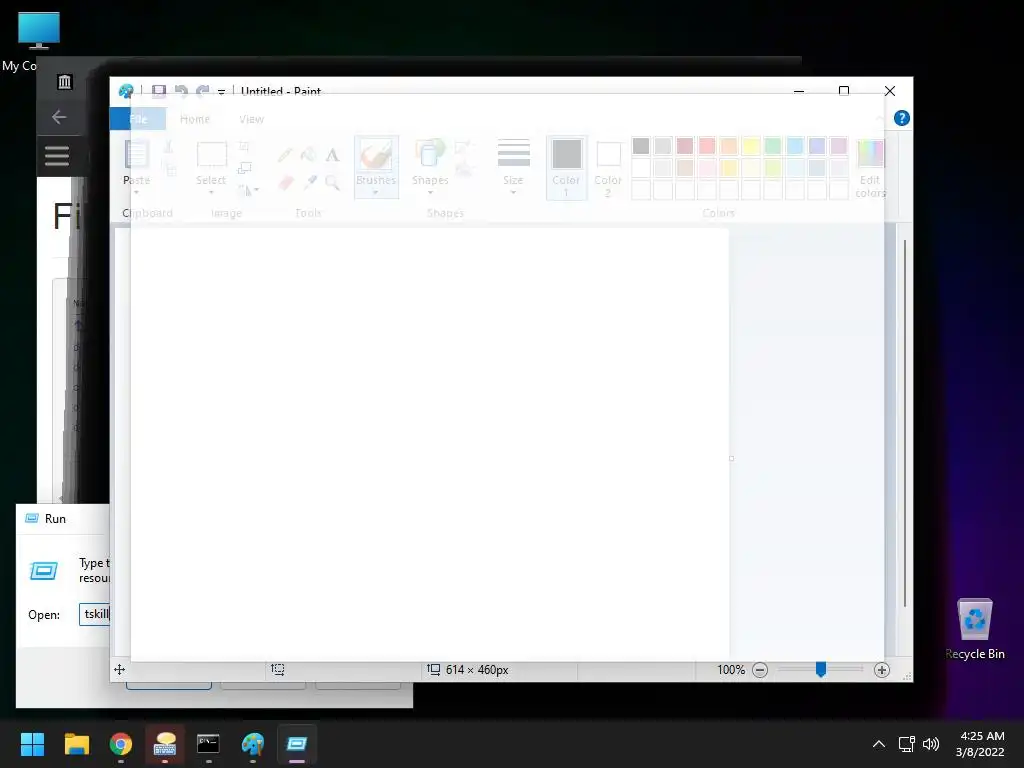Screen dimensions: 1024x768
Task: Open File Explorer from taskbar
Action: point(76,744)
